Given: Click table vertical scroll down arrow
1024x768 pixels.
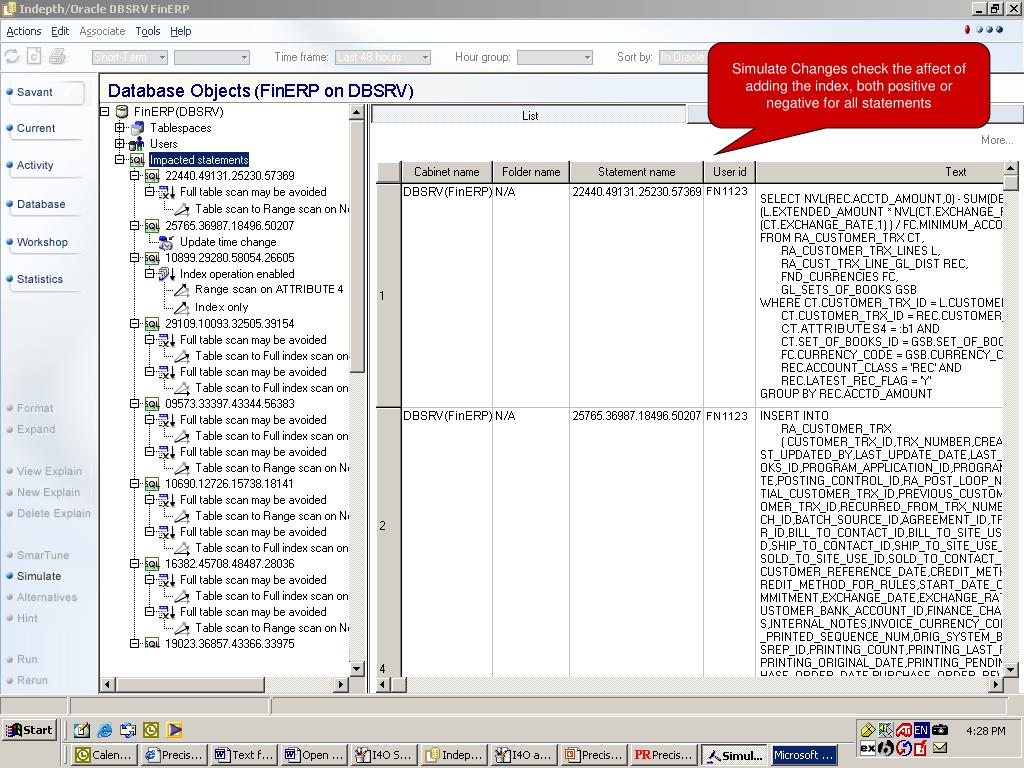Looking at the screenshot, I should 1010,669.
